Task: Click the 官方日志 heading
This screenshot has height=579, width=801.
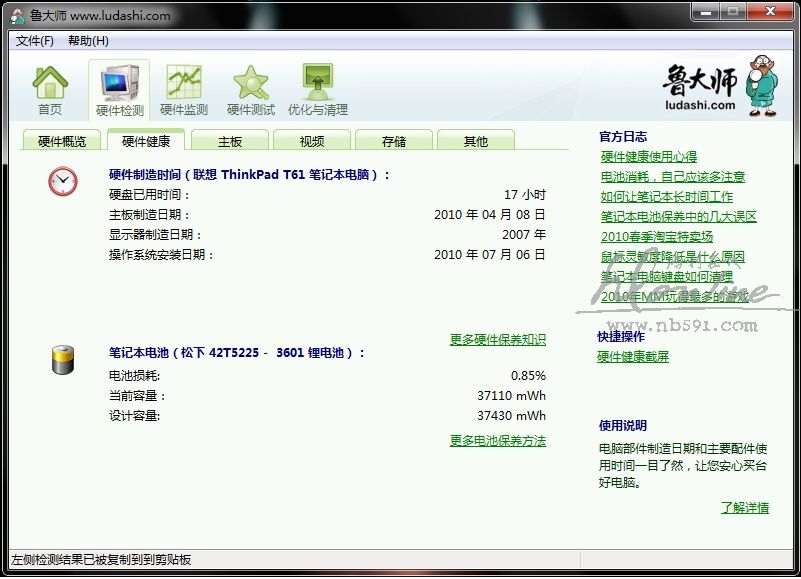Action: pyautogui.click(x=623, y=136)
